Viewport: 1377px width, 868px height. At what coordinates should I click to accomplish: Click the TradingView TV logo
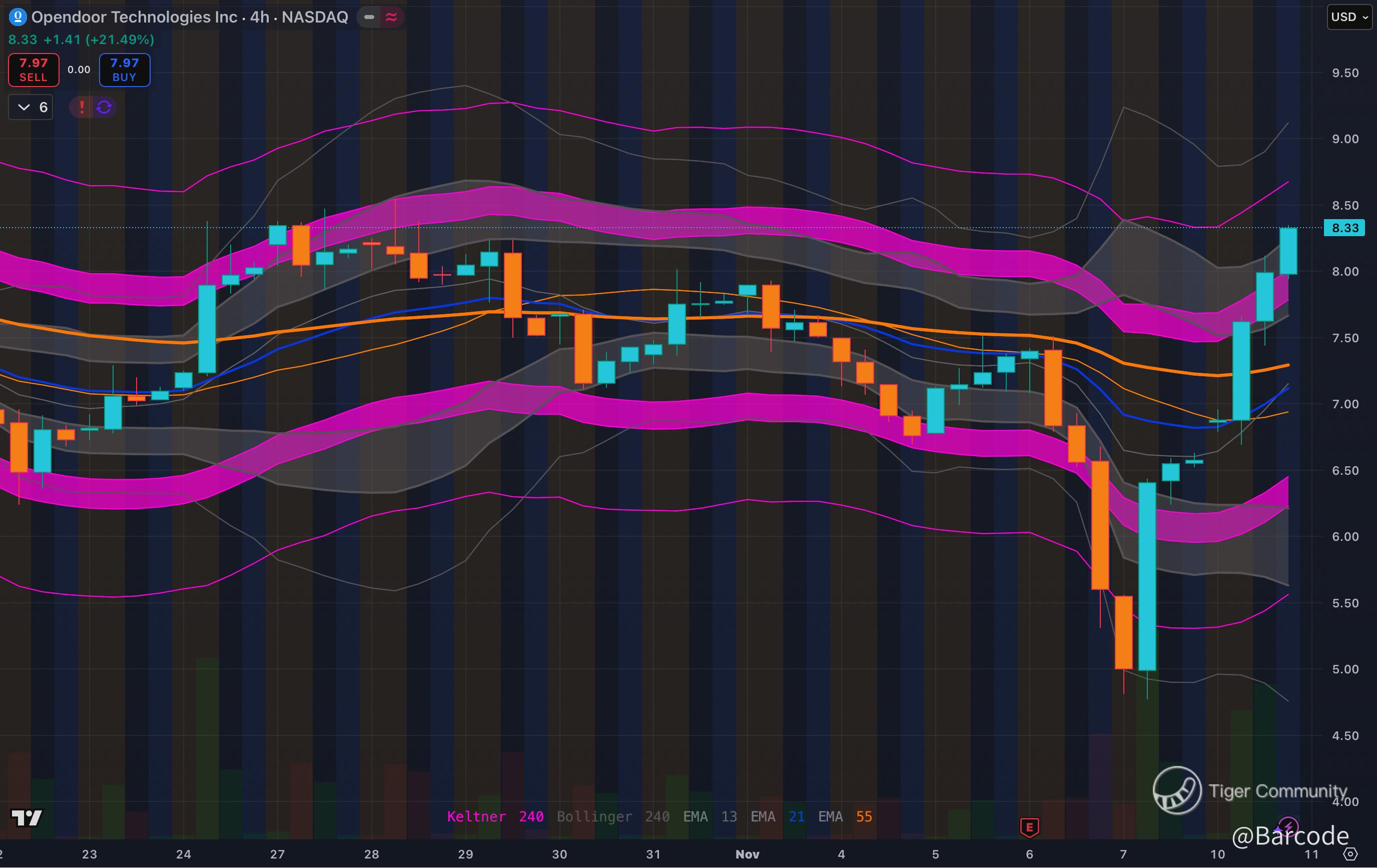[x=27, y=817]
